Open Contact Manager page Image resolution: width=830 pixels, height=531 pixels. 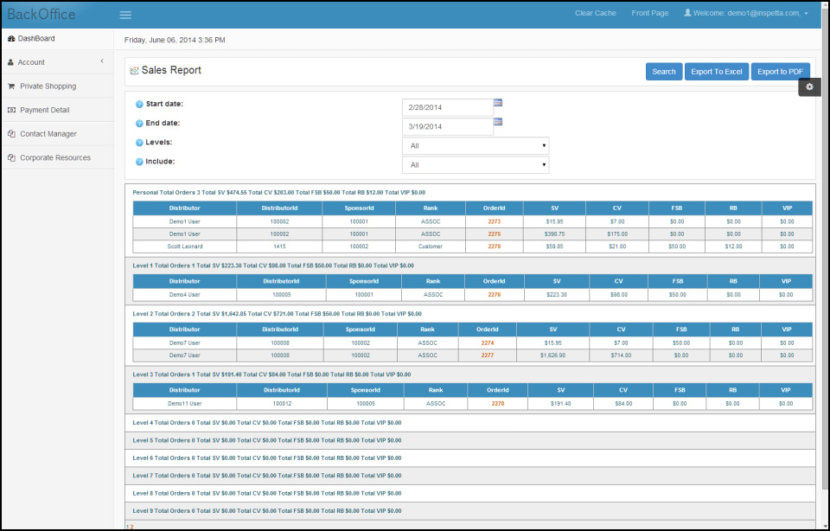(x=57, y=134)
